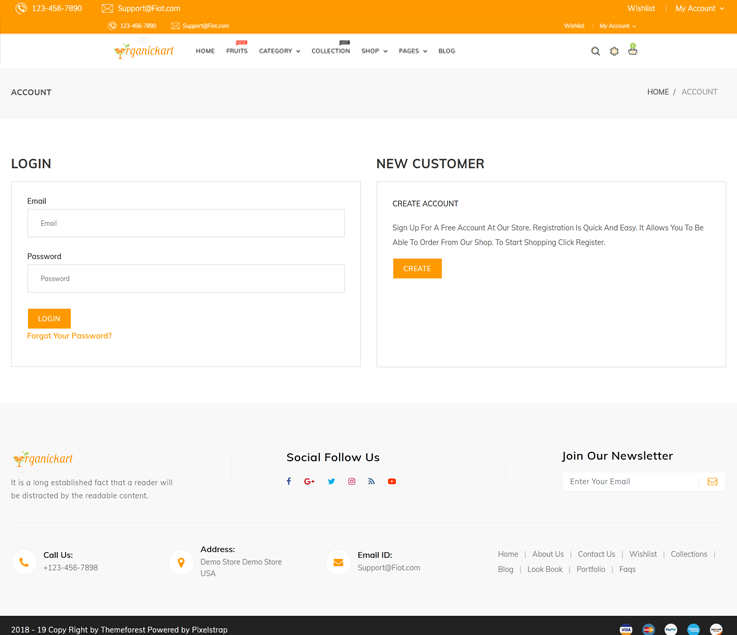Open the Google Plus social icon
Screen dimensions: 737x635
(x=309, y=481)
